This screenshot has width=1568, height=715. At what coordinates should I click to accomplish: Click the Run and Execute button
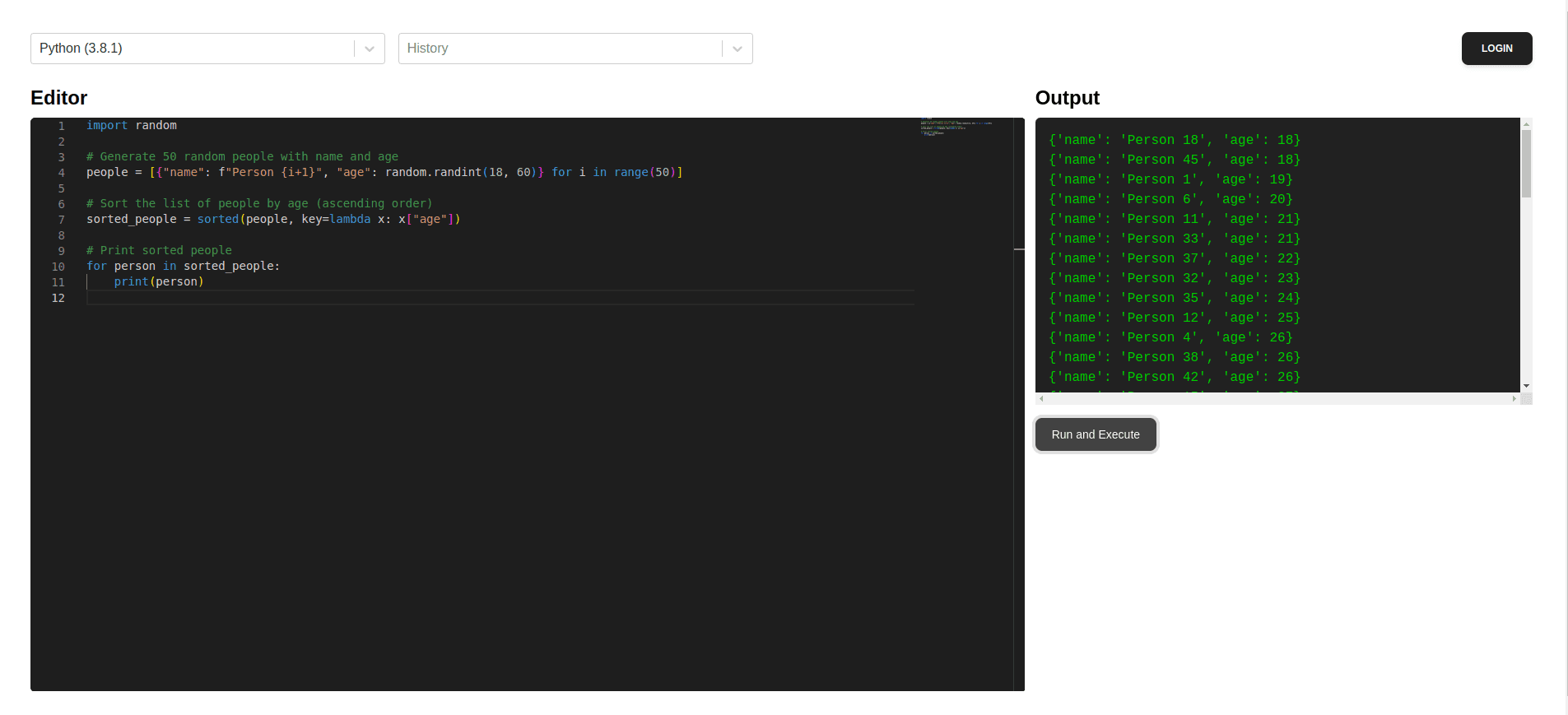pos(1096,434)
